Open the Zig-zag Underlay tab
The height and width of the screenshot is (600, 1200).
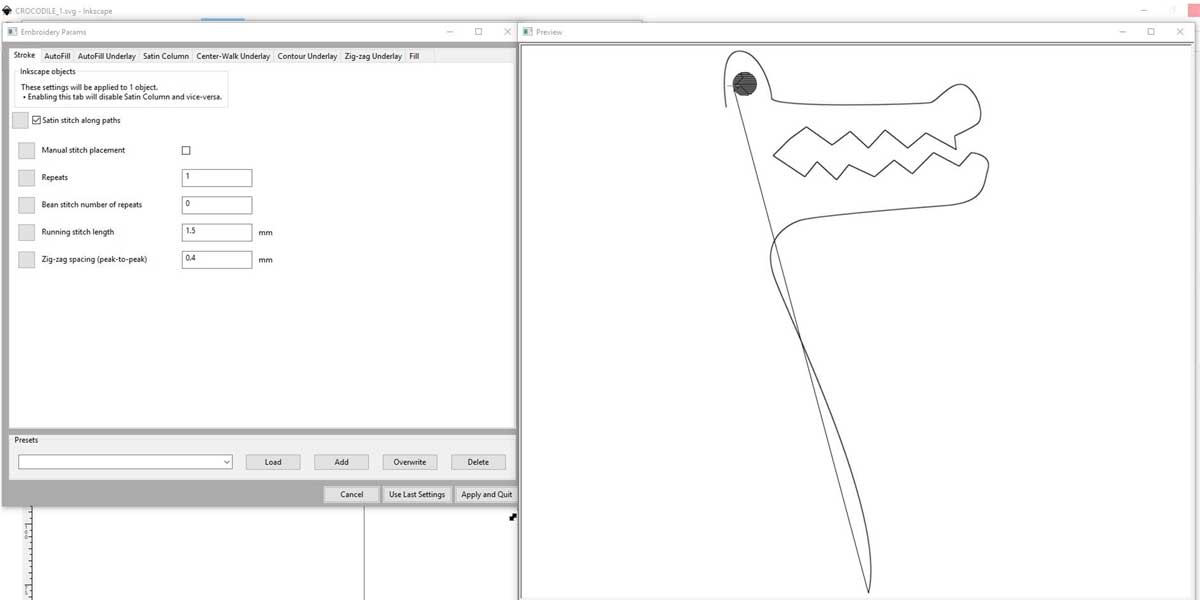point(373,56)
